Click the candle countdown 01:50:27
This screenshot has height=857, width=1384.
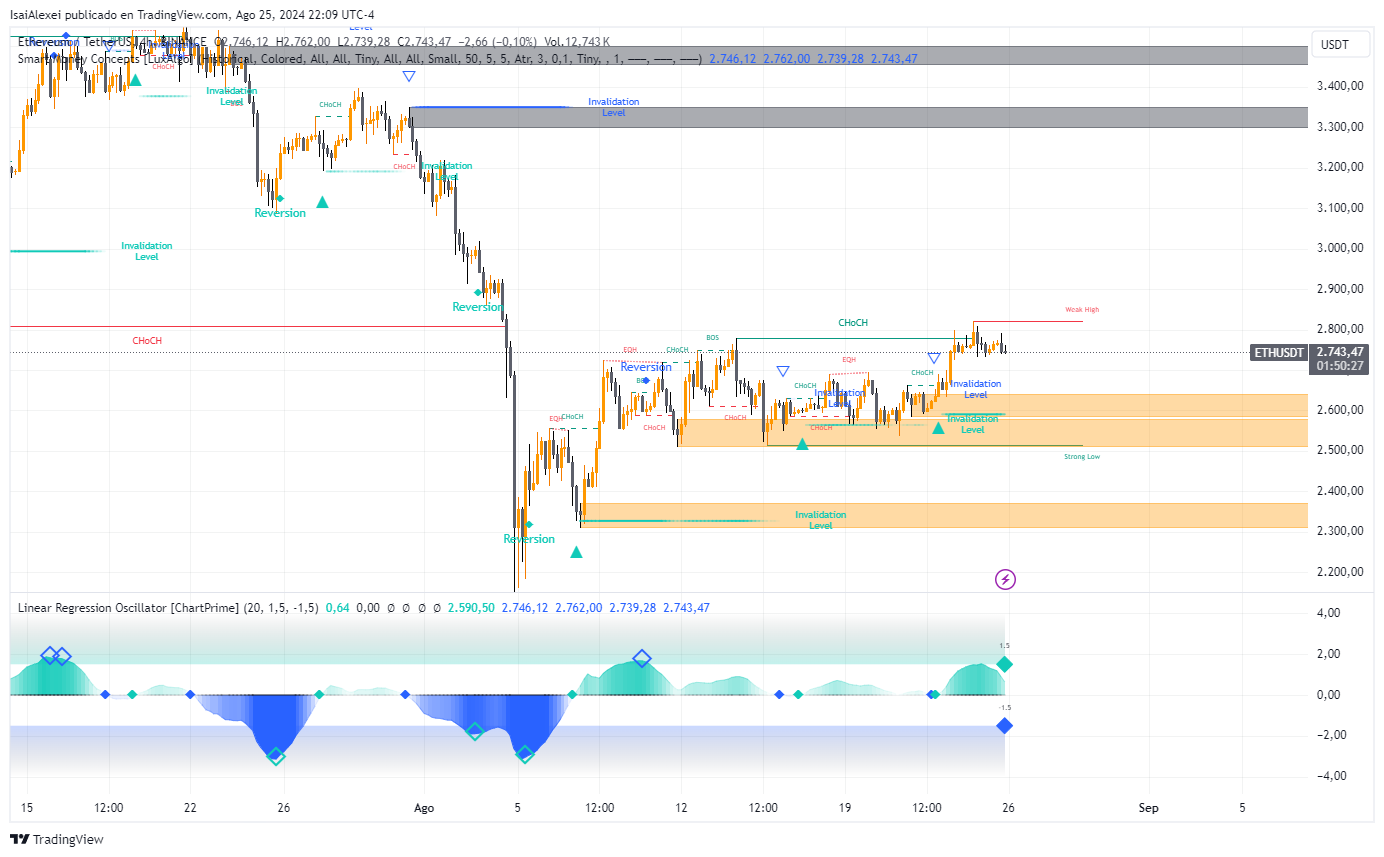[x=1340, y=366]
